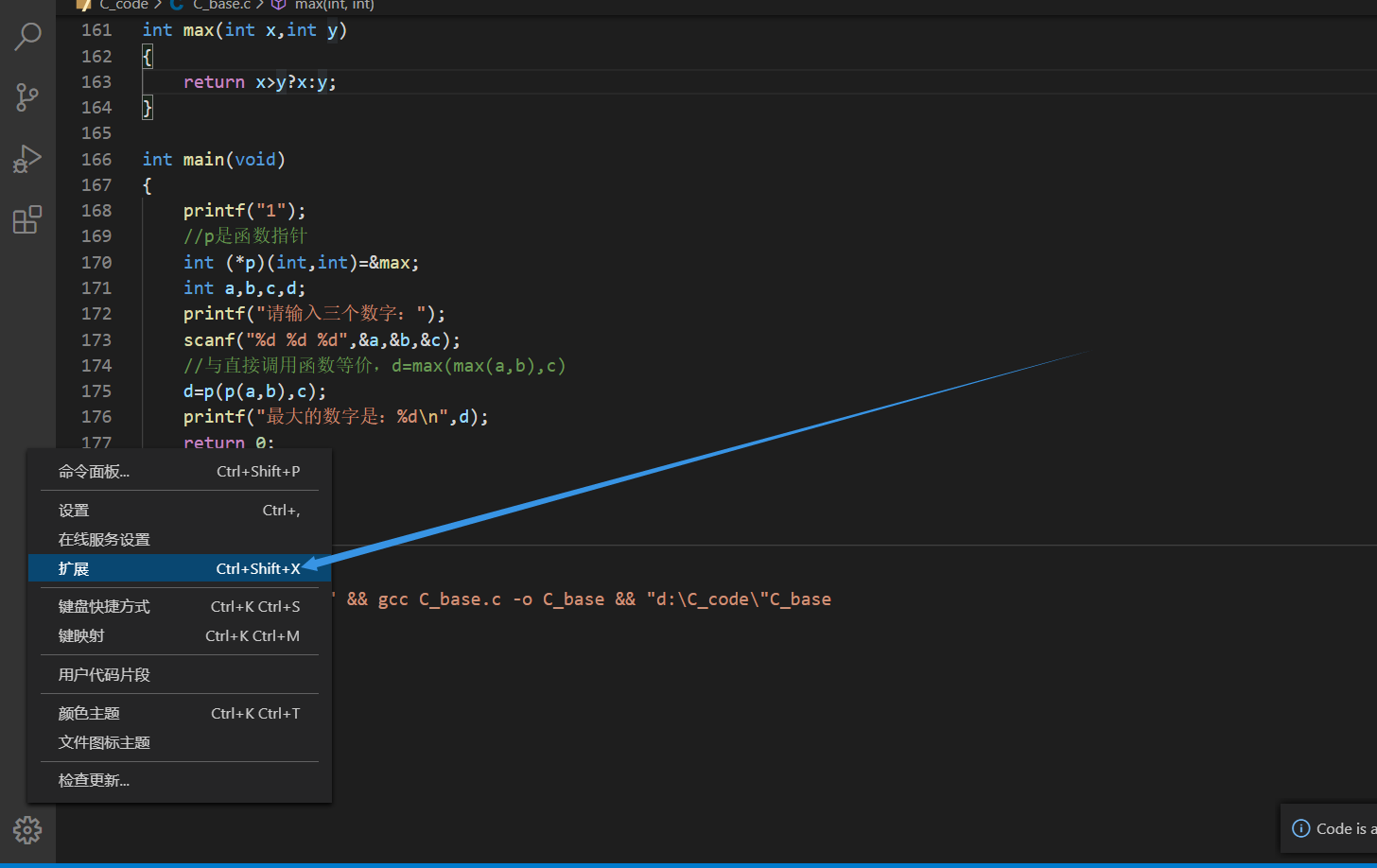Open the Run and Debug view

(27, 159)
